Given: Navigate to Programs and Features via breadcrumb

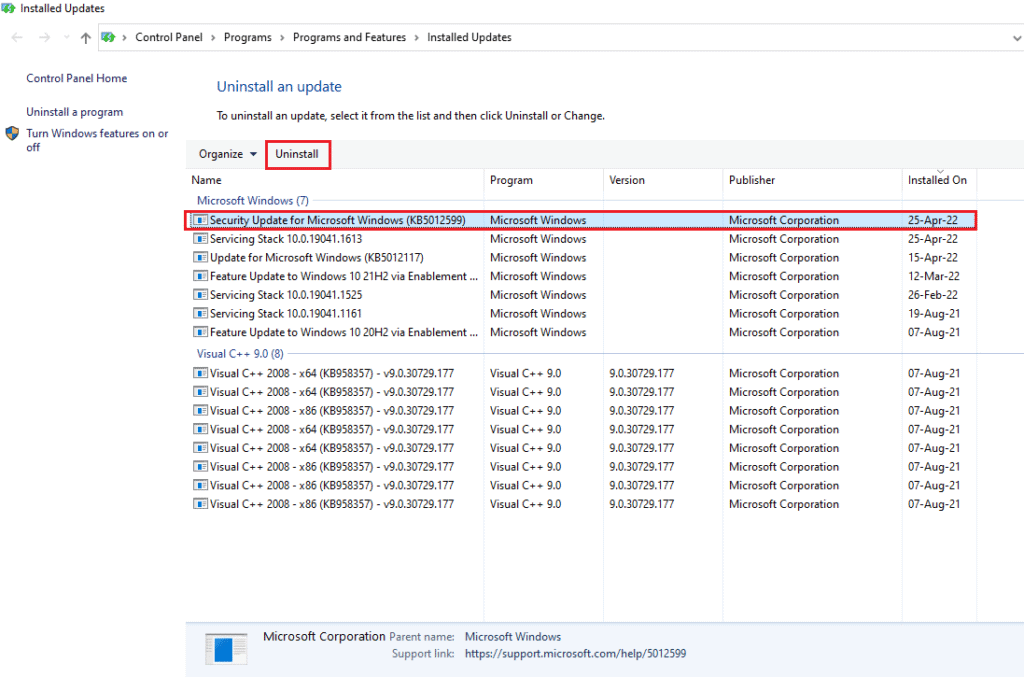Looking at the screenshot, I should [x=349, y=37].
